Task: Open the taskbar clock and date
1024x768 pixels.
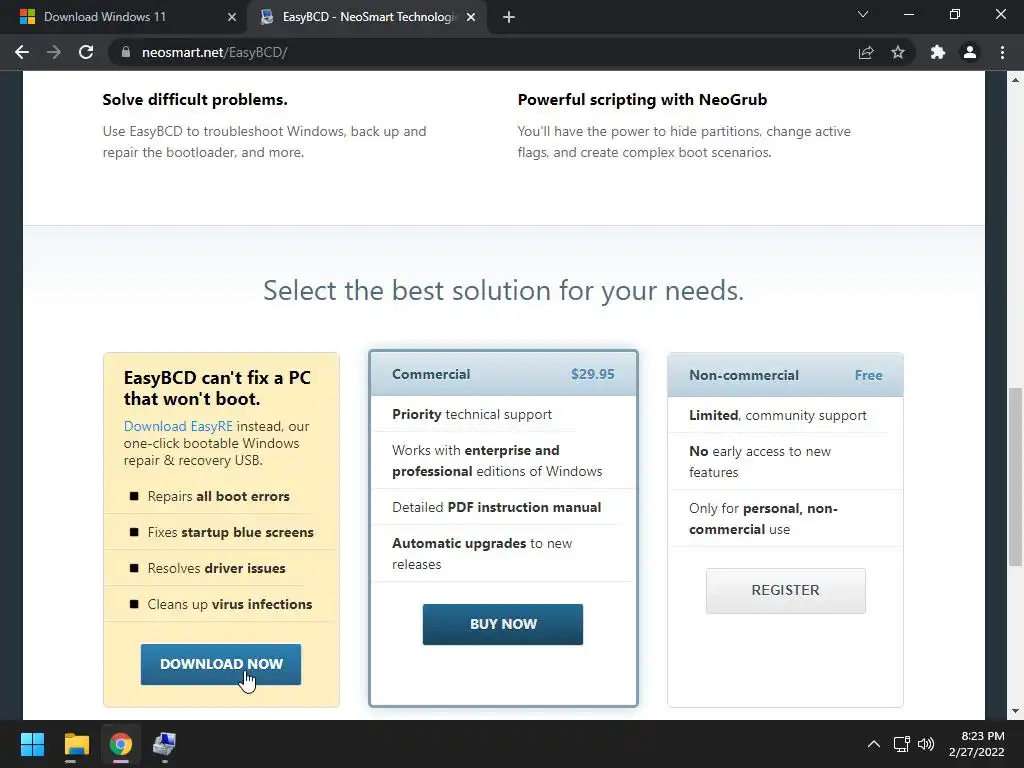Action: point(978,744)
